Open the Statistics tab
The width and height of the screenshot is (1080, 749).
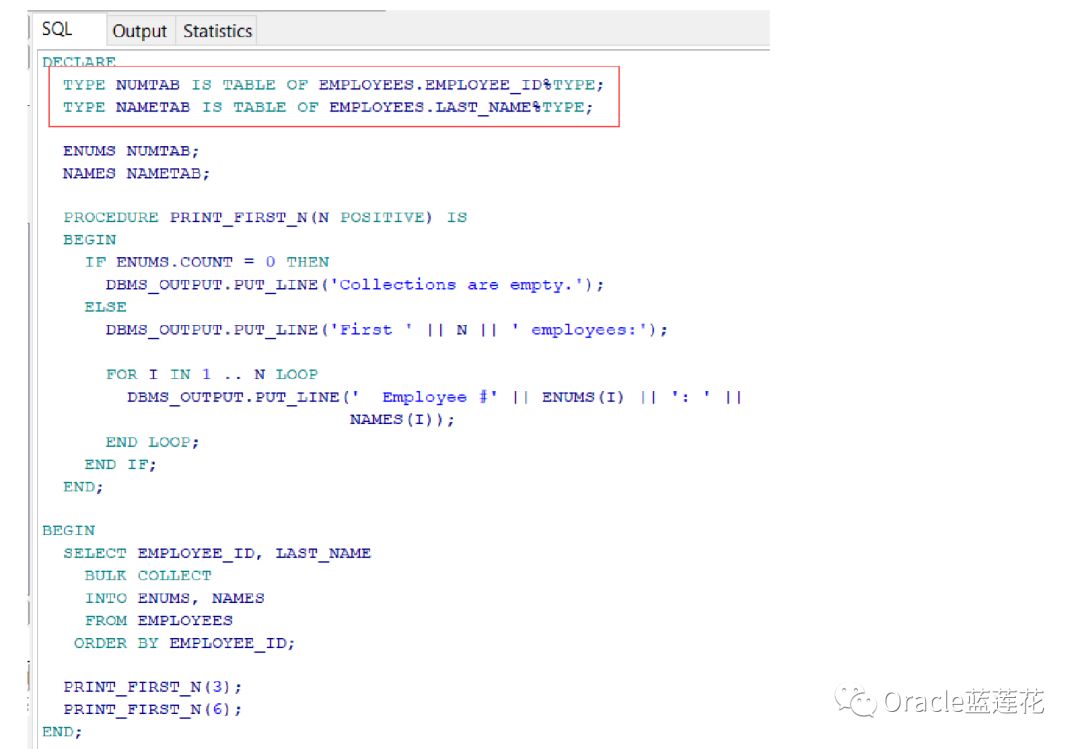pos(216,31)
